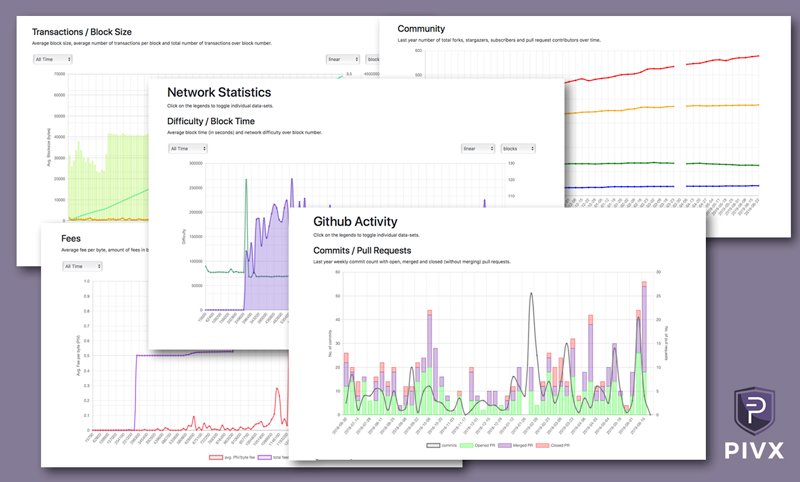
Task: Toggle the Opened PR legend entry
Action: coord(478,445)
